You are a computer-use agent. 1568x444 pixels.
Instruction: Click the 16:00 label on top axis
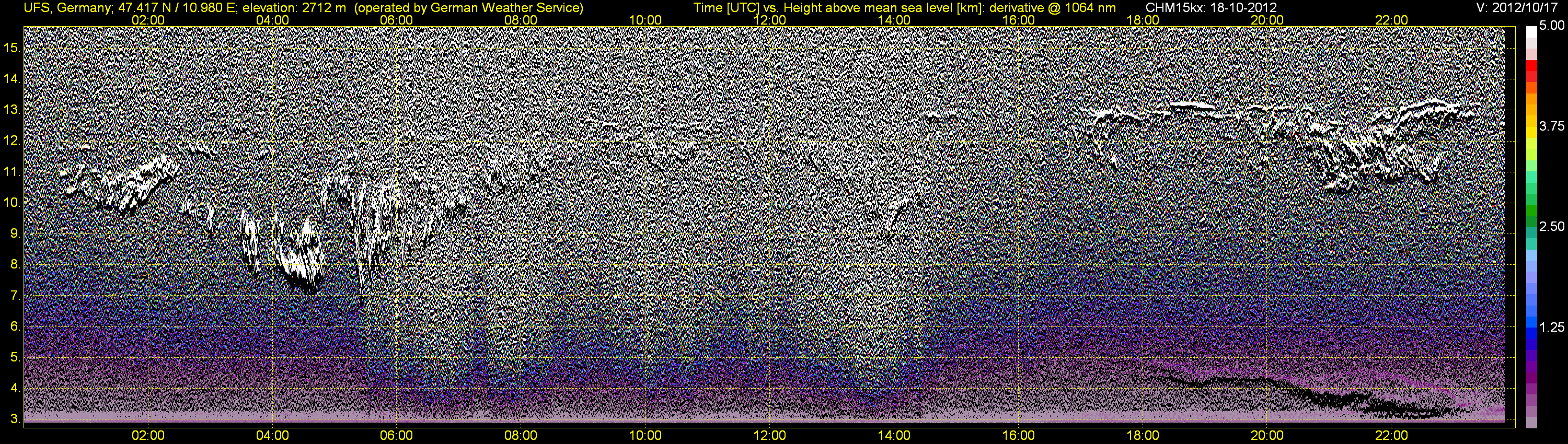[x=1018, y=20]
